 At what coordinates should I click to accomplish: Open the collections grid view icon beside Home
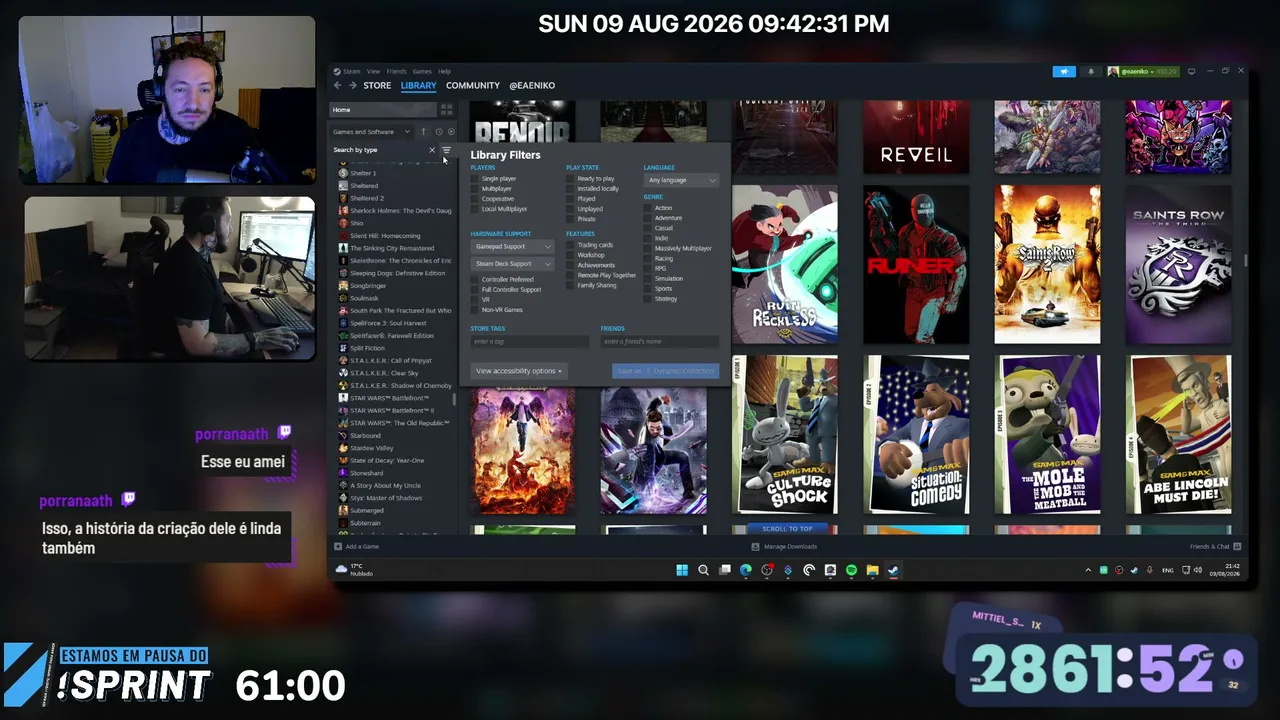click(x=446, y=109)
